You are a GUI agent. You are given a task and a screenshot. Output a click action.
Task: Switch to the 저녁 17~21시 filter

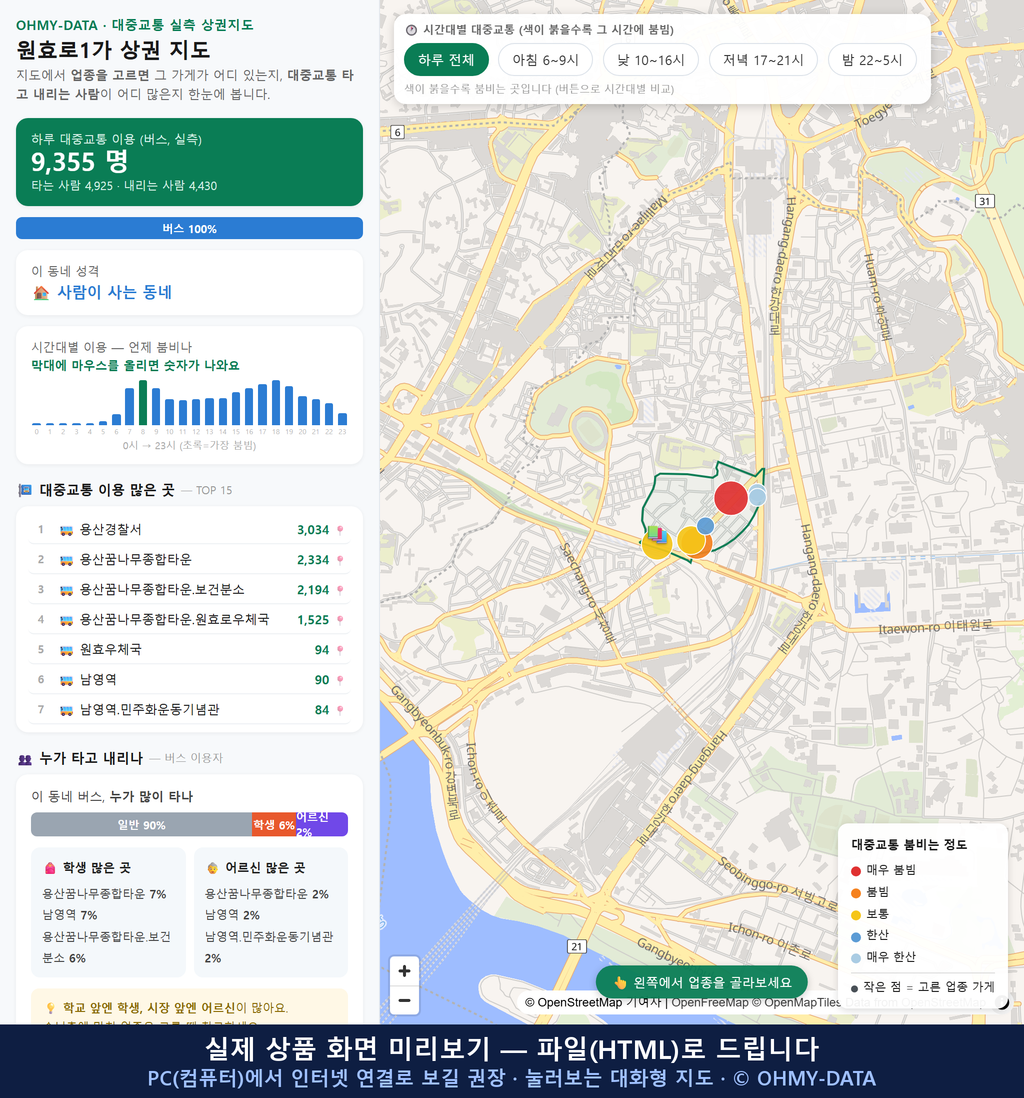click(x=763, y=60)
